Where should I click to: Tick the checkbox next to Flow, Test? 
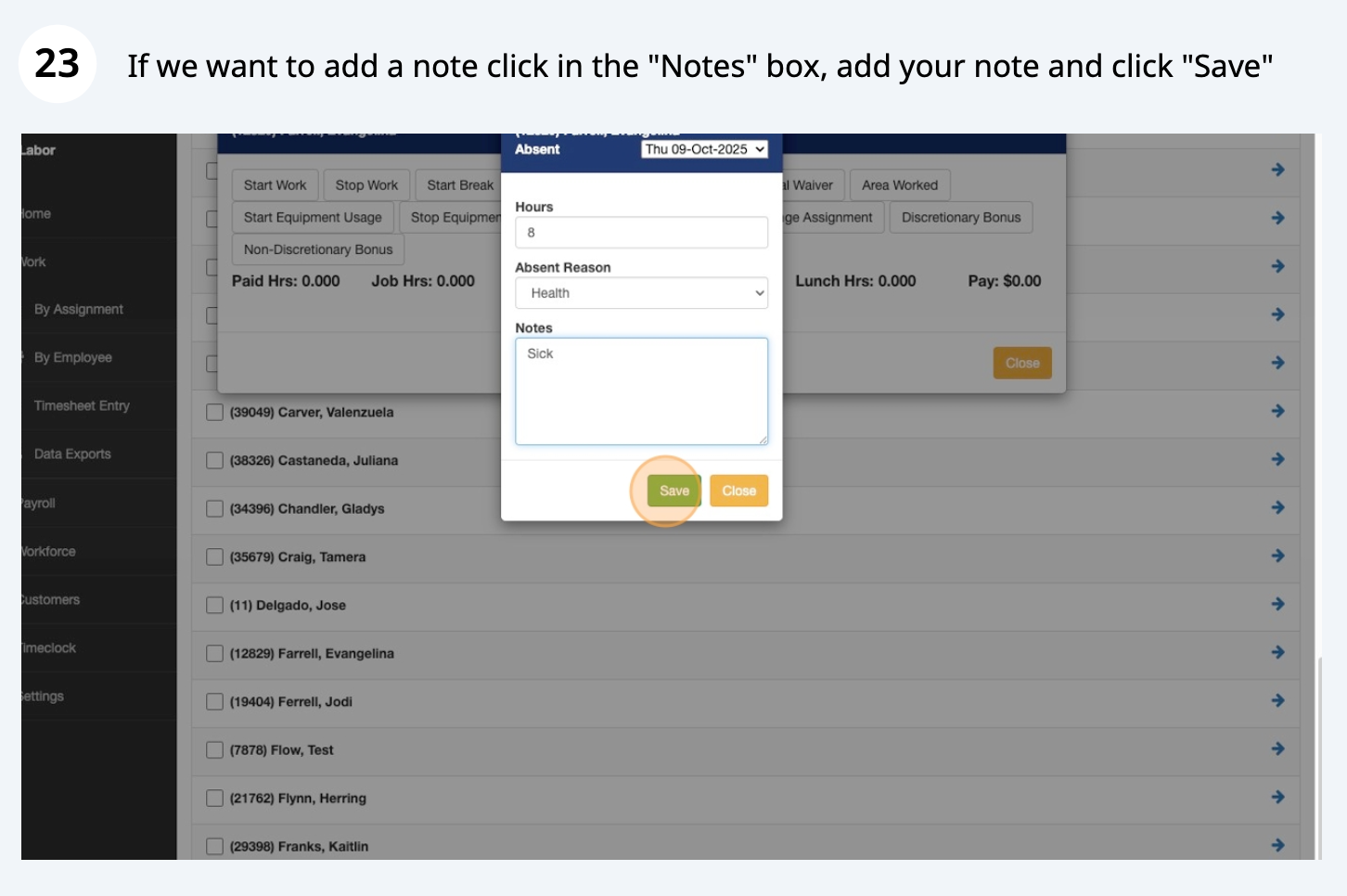pyautogui.click(x=214, y=749)
